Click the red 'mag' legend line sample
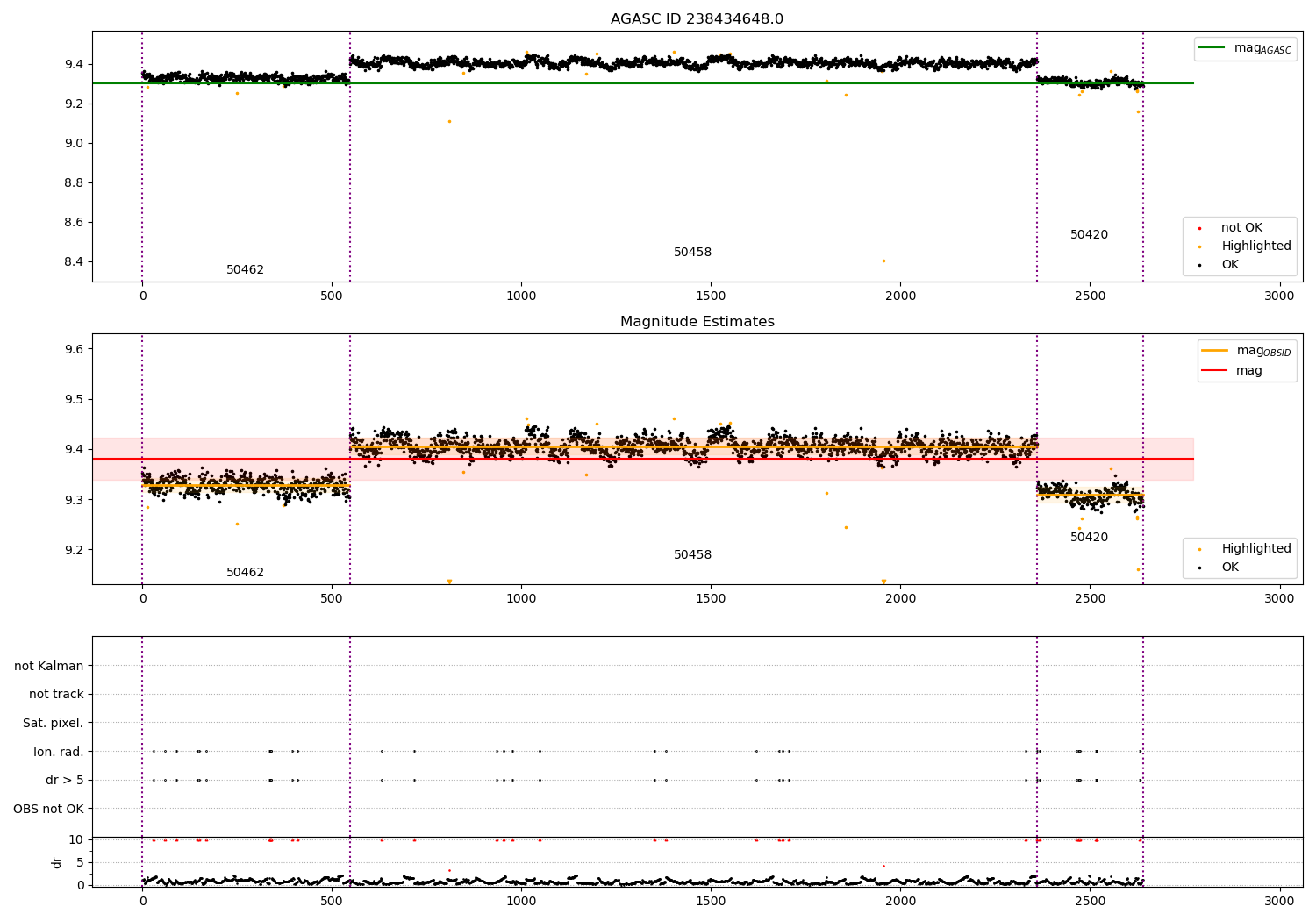This screenshot has height=921, width=1316. tap(1214, 371)
